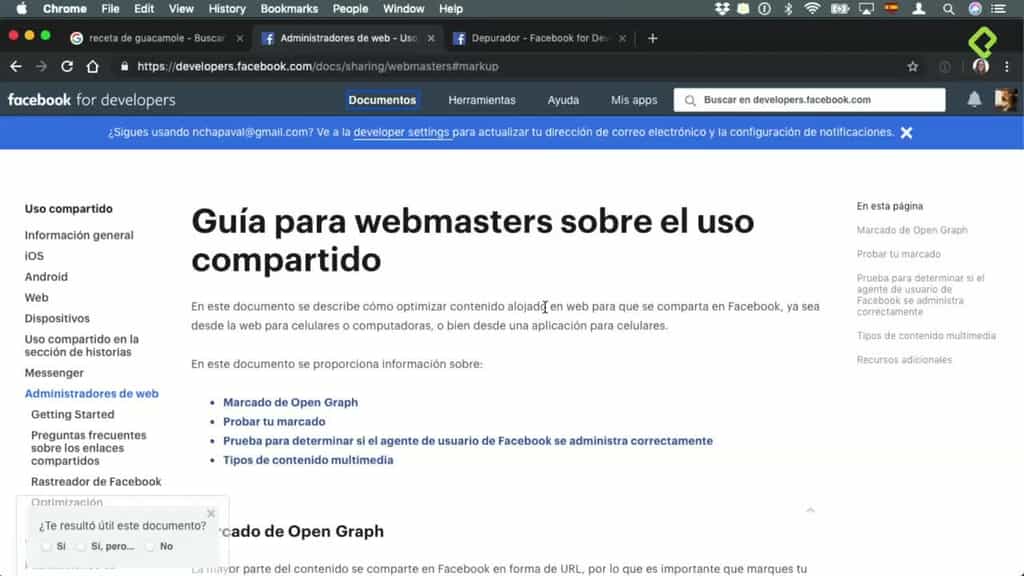
Task: Open the Apple menu
Action: (22, 8)
